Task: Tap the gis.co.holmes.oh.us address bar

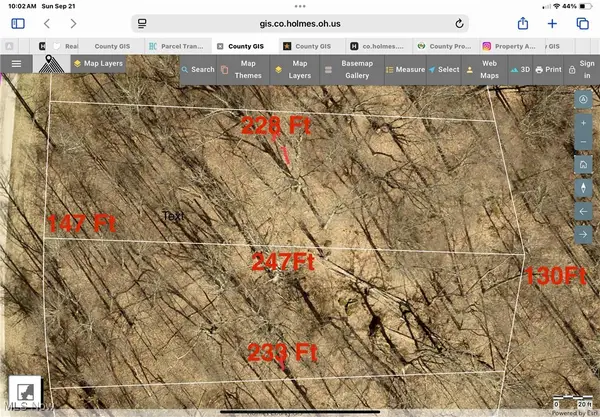Action: click(300, 23)
